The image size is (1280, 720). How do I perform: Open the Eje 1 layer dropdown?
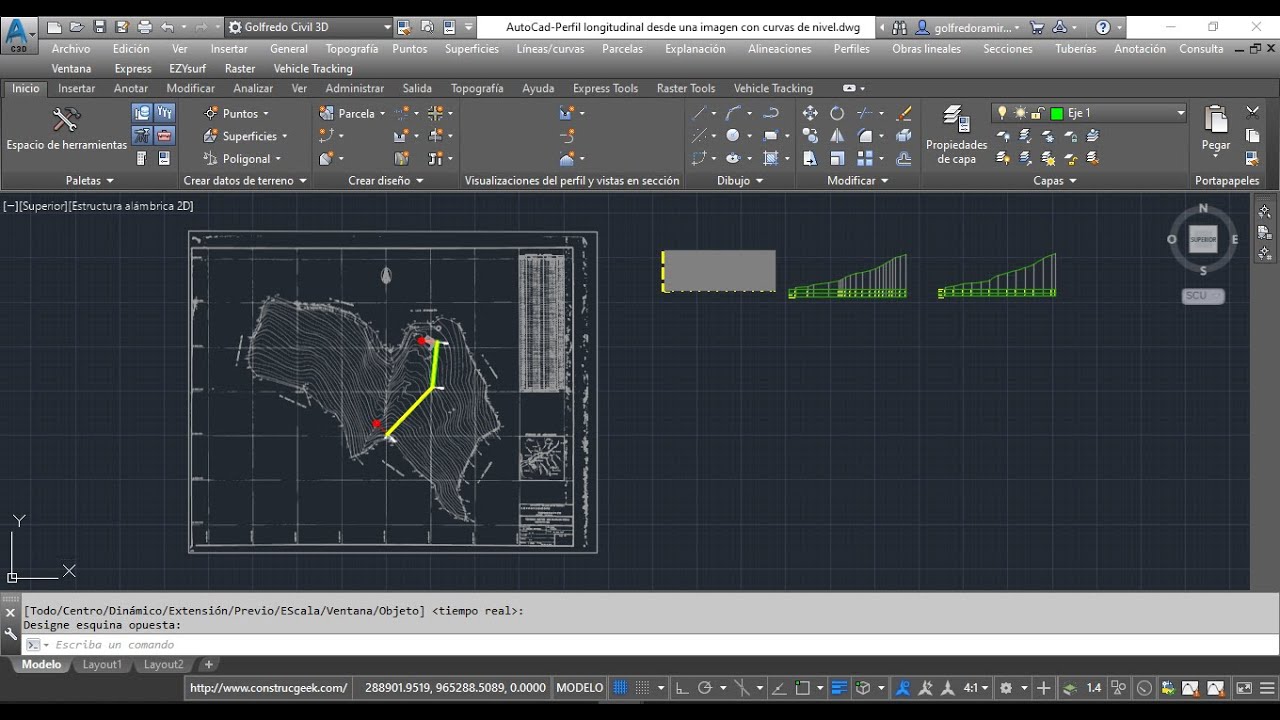point(1180,113)
